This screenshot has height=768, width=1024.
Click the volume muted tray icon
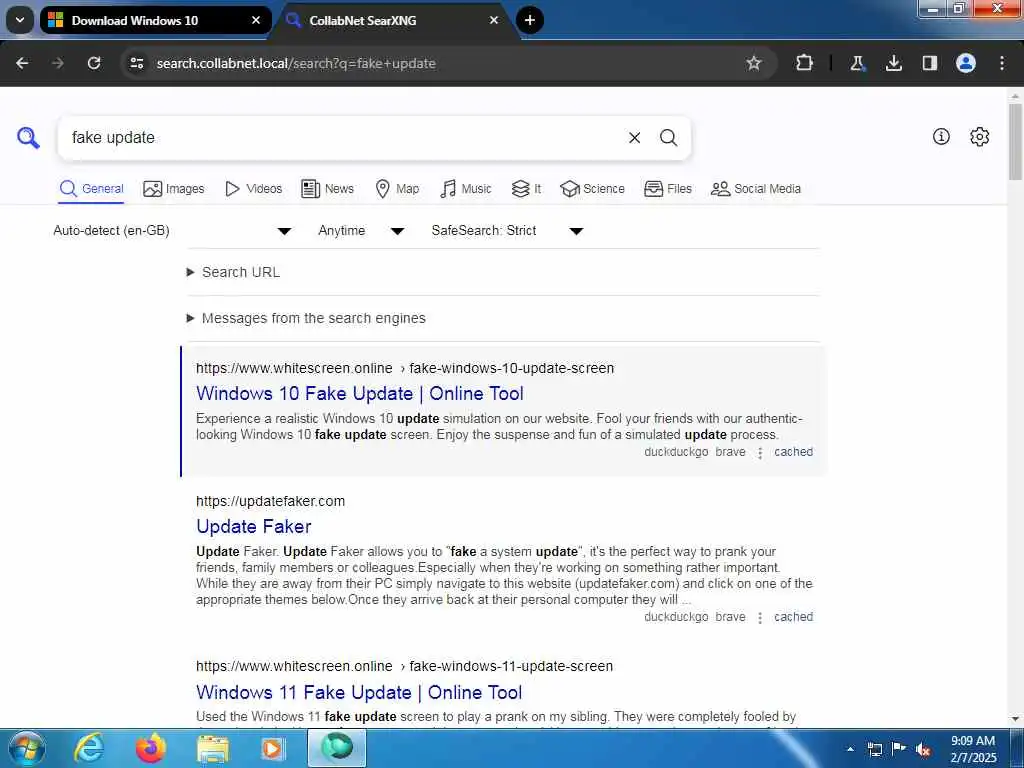923,750
